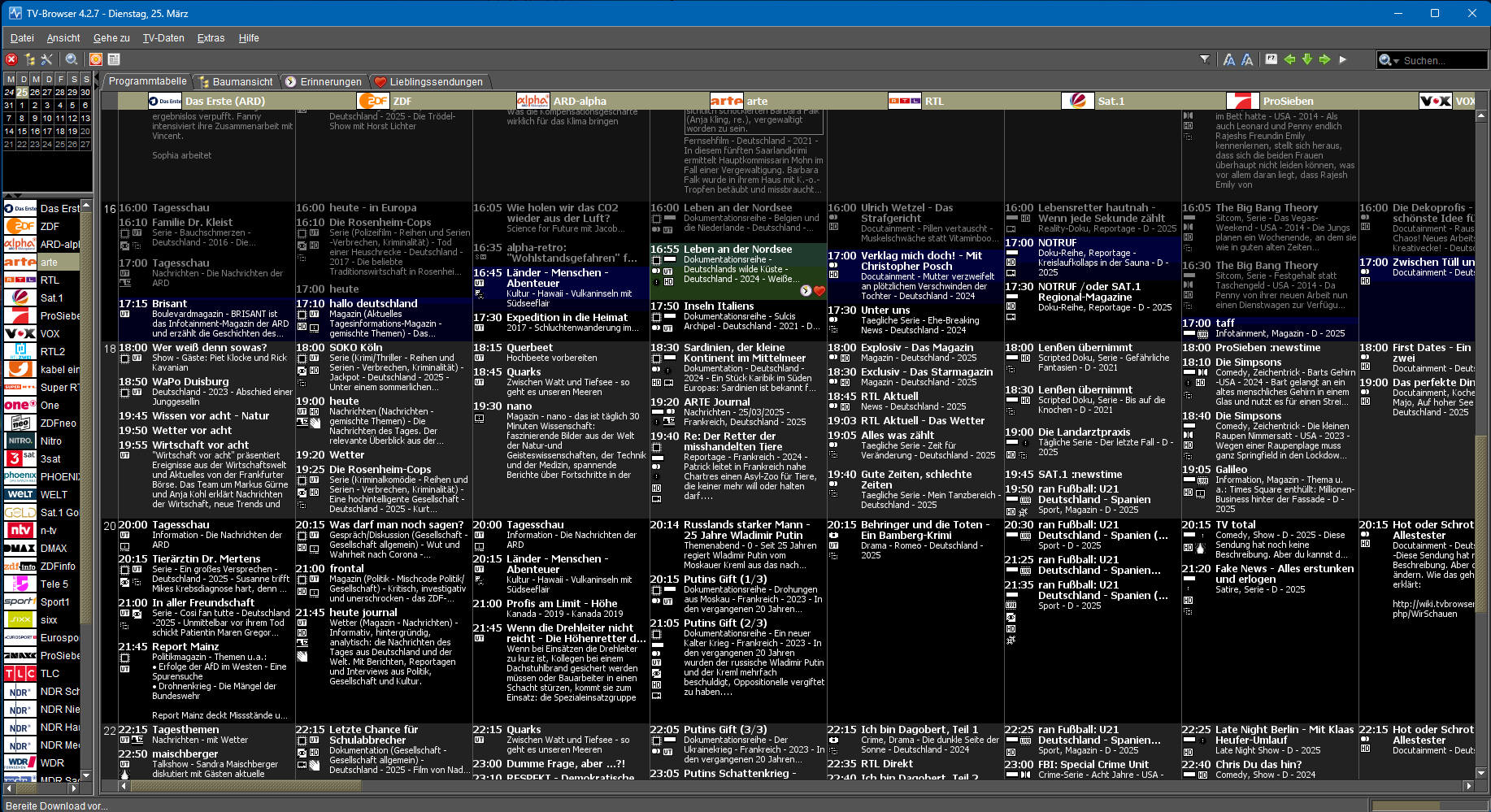Switch to the Baumansicht tab
Screen dimensions: 1491x812
point(236,81)
